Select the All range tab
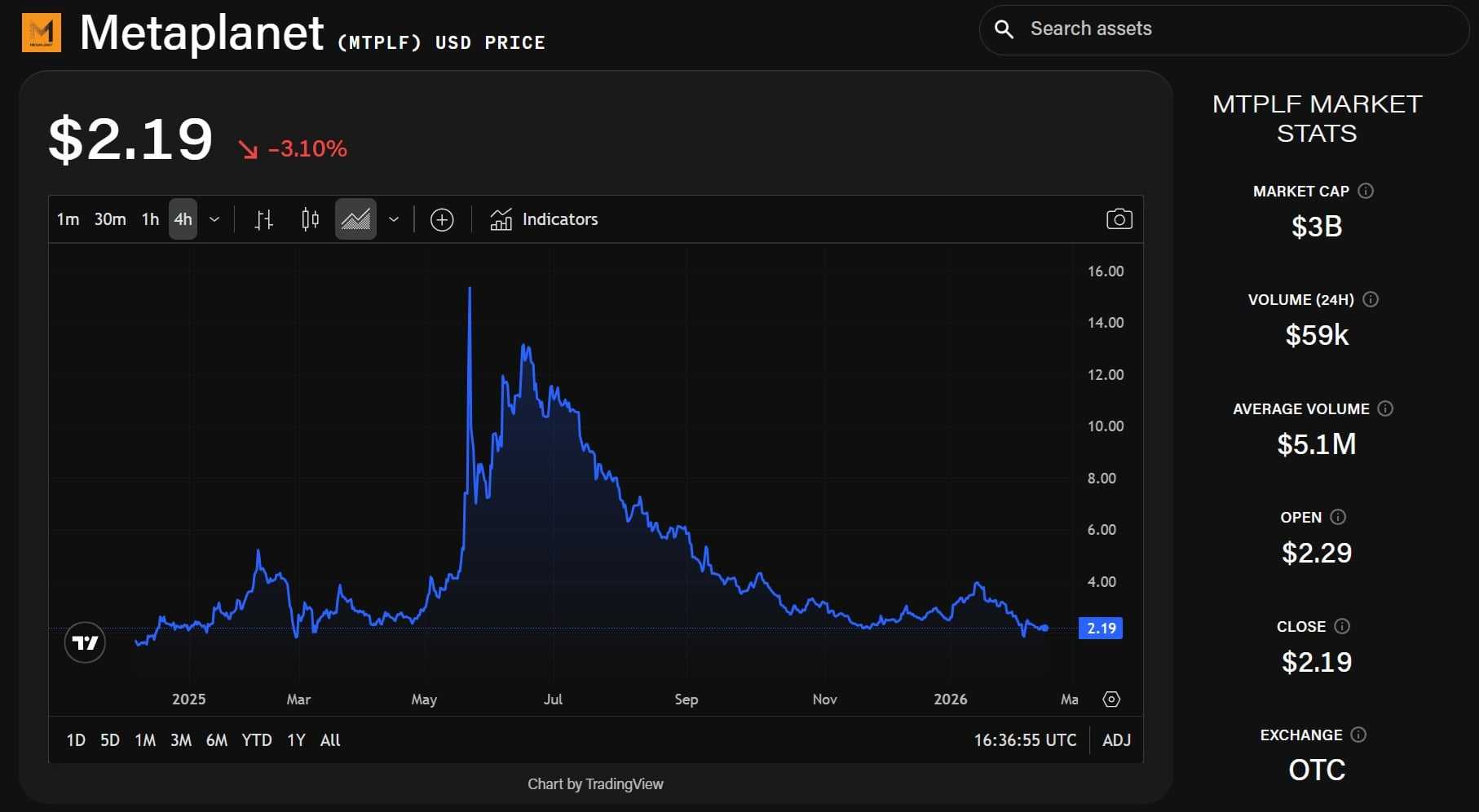Image resolution: width=1479 pixels, height=812 pixels. (329, 740)
